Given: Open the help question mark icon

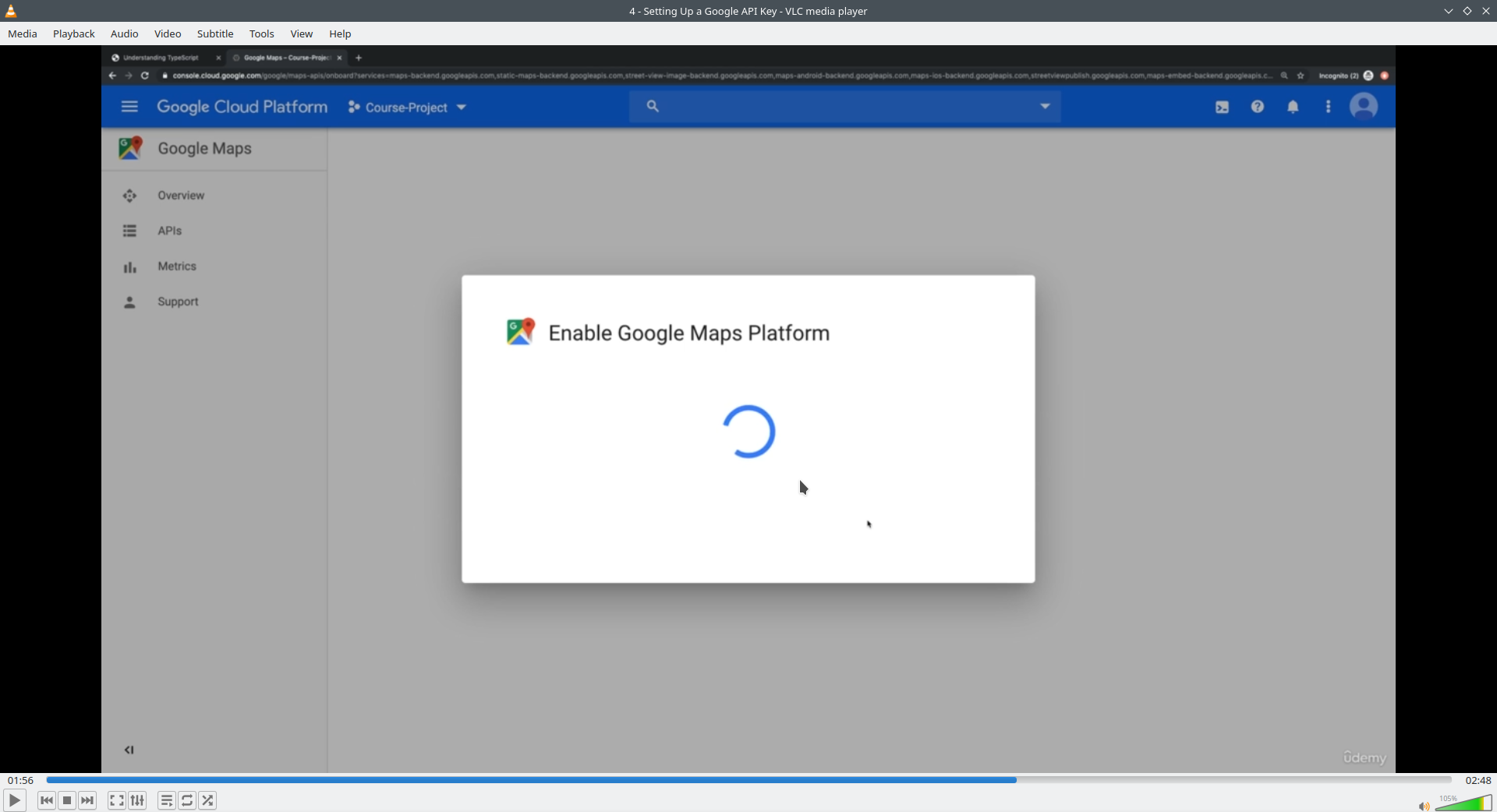Looking at the screenshot, I should pos(1258,107).
